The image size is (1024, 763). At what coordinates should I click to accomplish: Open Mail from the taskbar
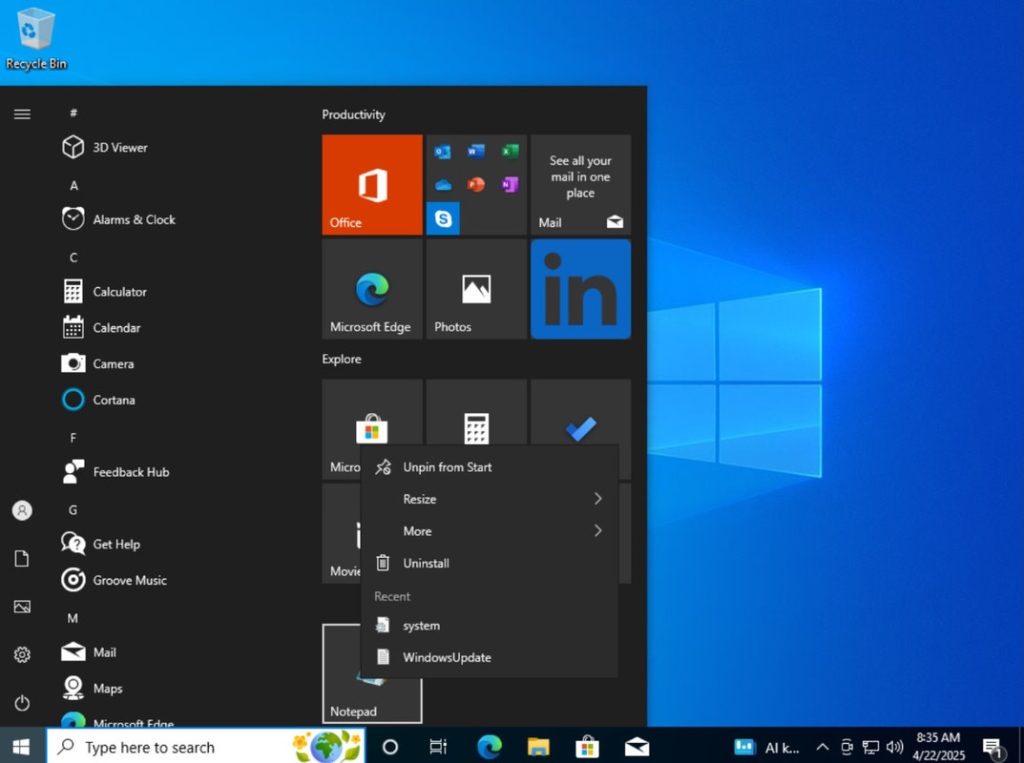click(x=637, y=746)
